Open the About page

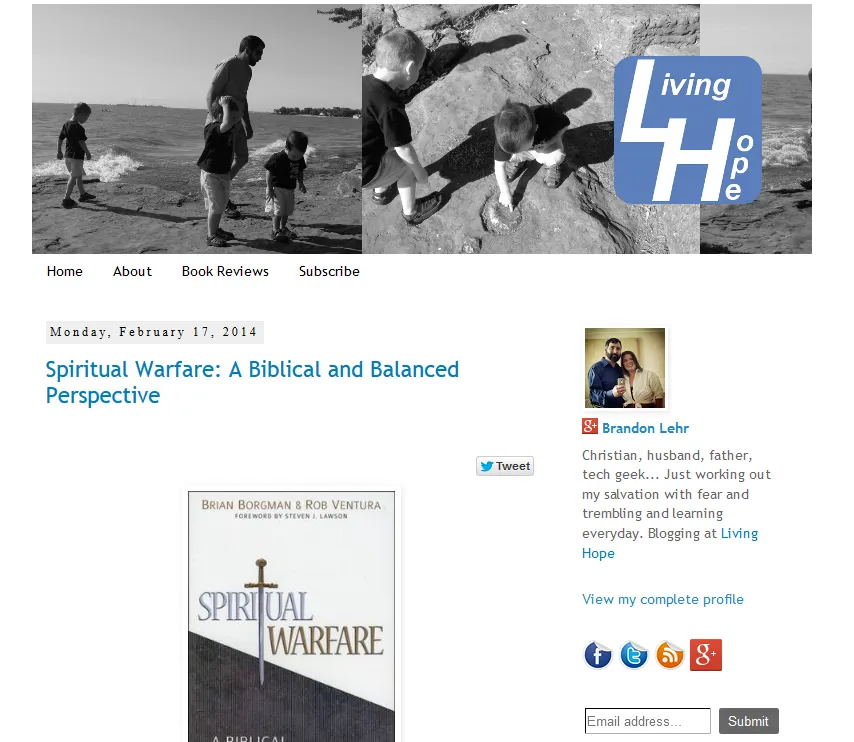tap(132, 271)
